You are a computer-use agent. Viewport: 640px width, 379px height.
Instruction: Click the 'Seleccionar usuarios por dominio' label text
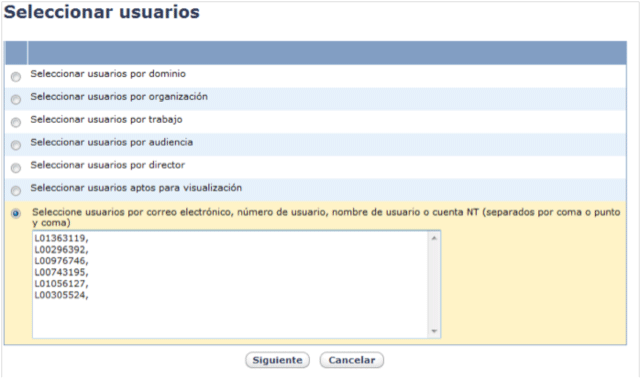pos(108,74)
